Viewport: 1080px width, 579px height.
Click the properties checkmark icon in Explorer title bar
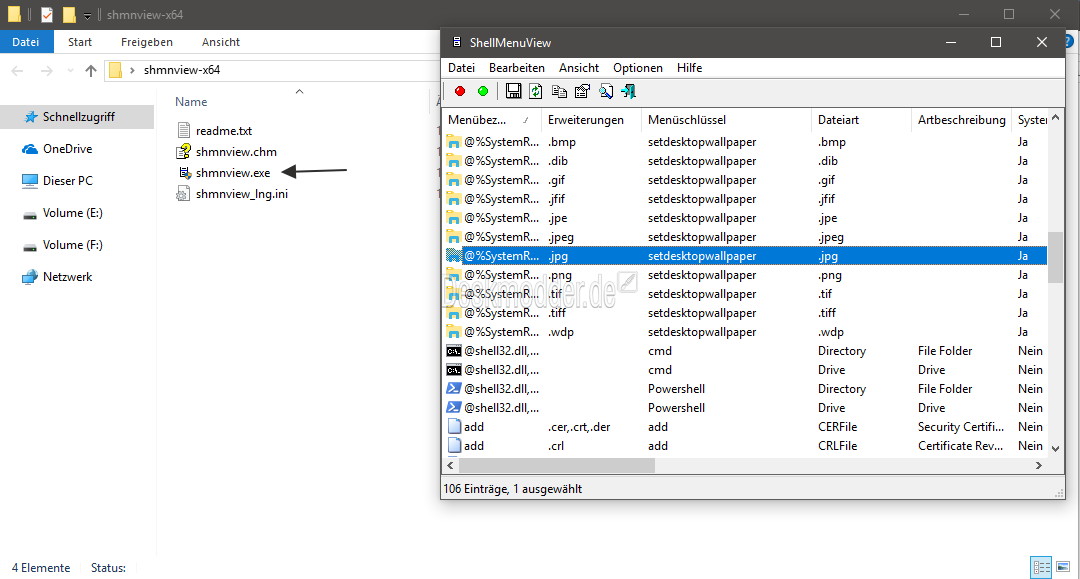click(x=47, y=14)
